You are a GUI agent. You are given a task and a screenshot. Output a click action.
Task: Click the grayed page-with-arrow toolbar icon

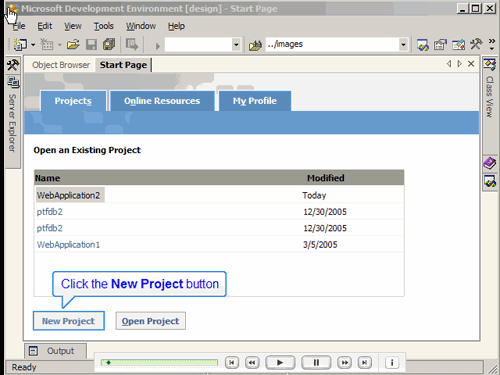[x=131, y=44]
